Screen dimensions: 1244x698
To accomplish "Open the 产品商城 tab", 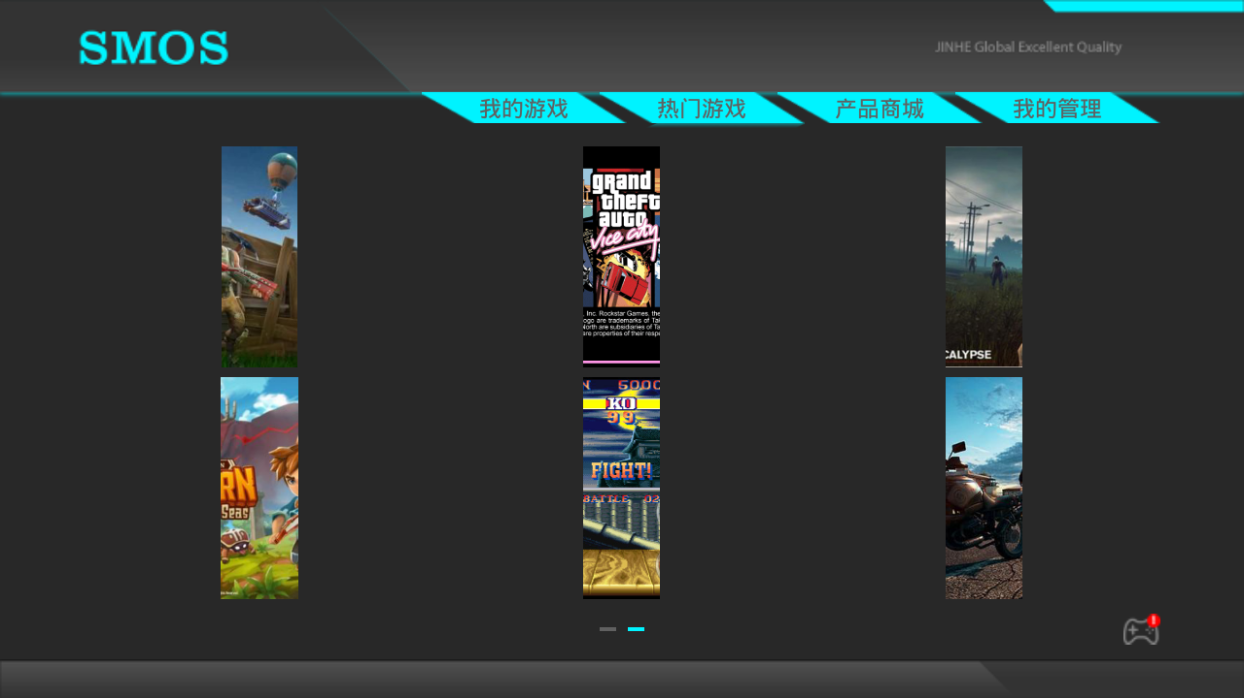I will pyautogui.click(x=879, y=108).
